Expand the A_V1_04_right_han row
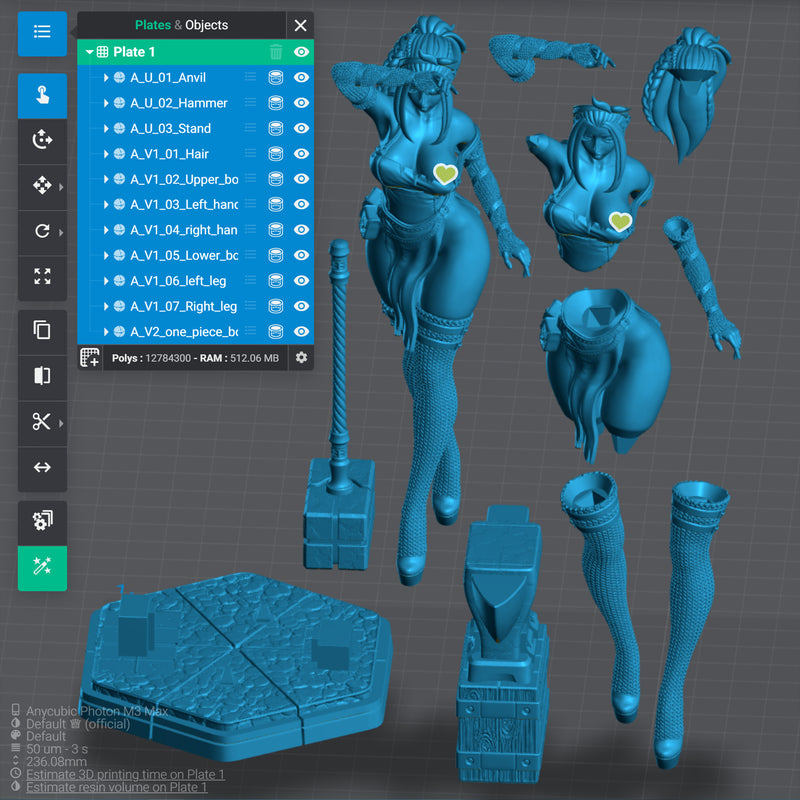The width and height of the screenshot is (800, 800). pos(106,230)
